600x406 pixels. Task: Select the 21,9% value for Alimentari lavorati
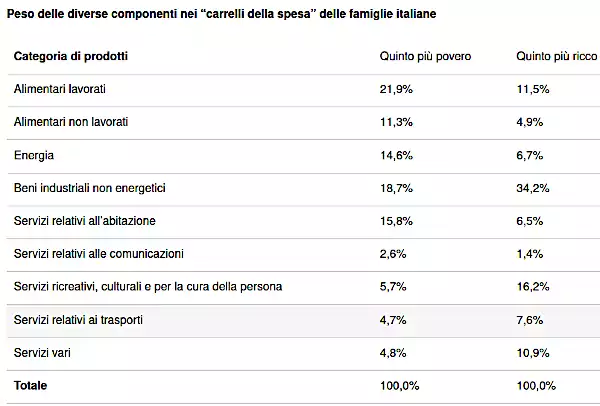coord(396,90)
